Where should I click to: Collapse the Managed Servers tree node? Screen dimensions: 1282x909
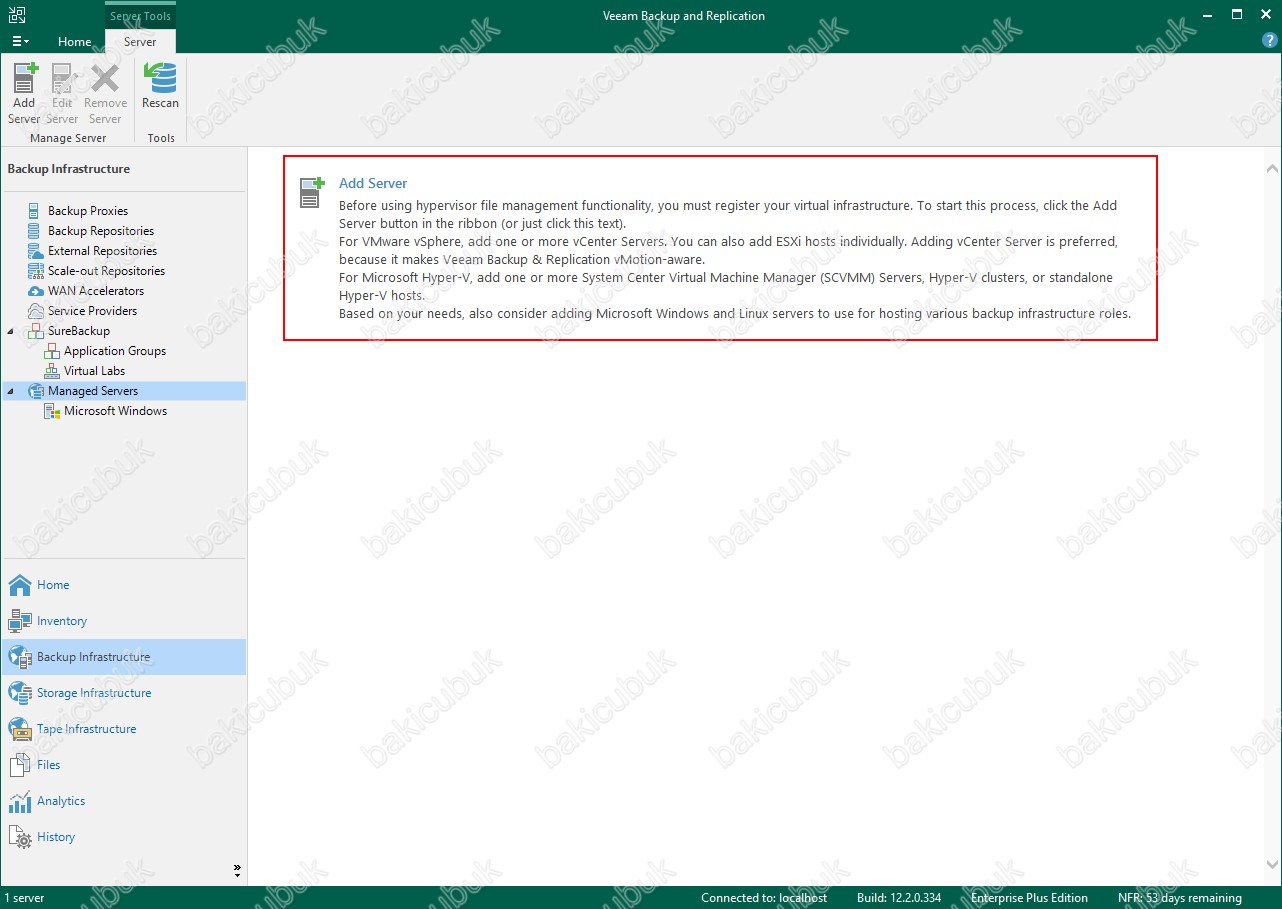pos(11,391)
